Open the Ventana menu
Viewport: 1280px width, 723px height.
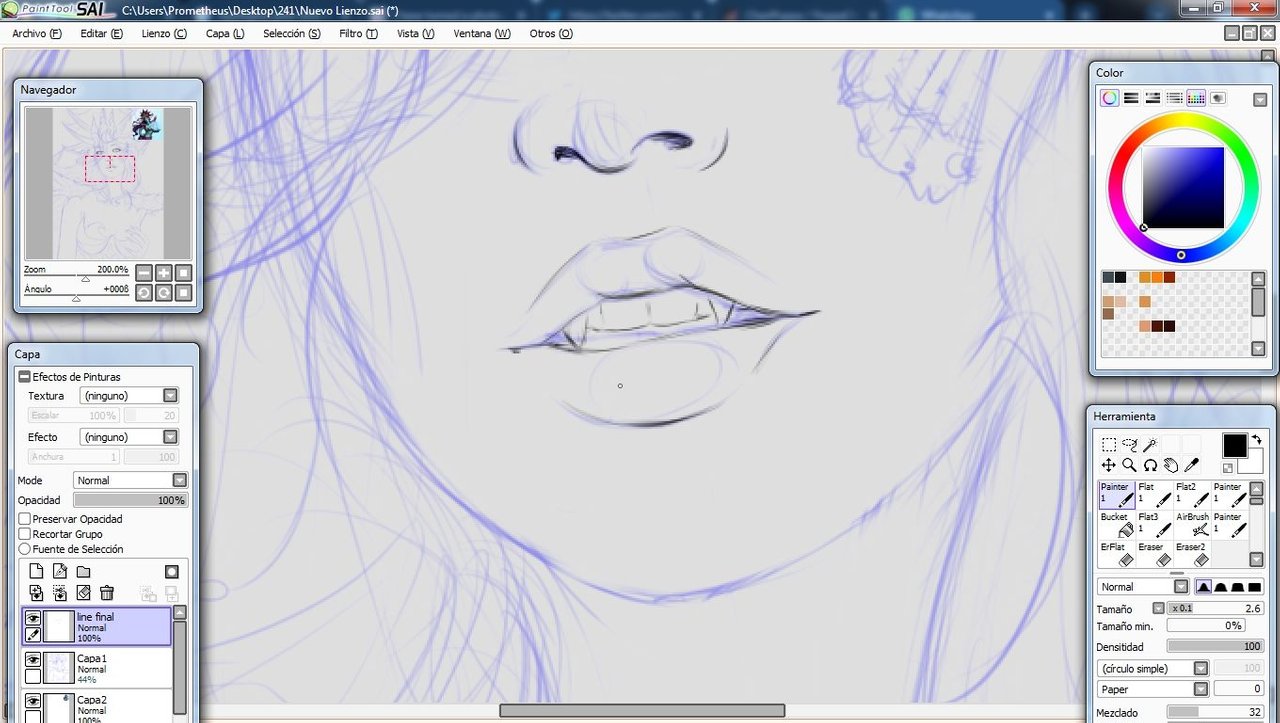tap(482, 33)
